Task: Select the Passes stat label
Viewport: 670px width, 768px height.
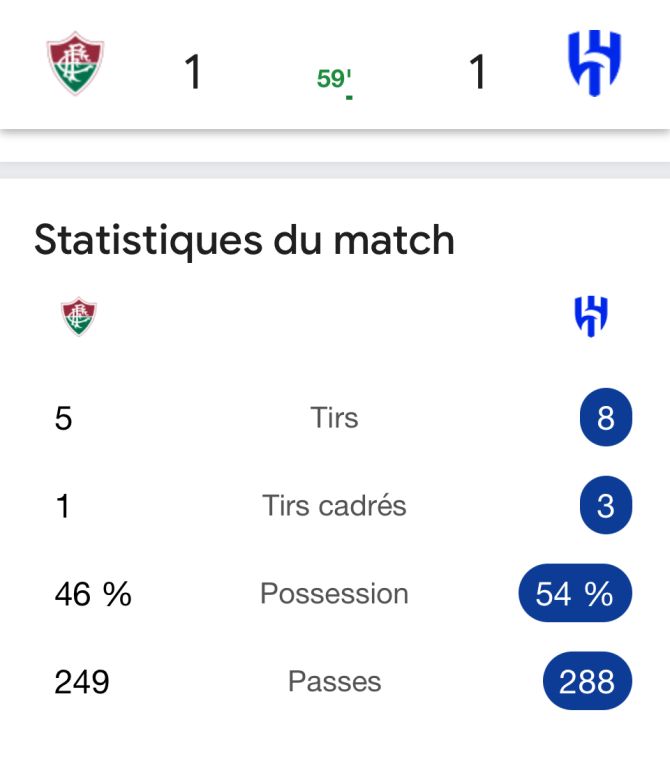Action: point(334,682)
